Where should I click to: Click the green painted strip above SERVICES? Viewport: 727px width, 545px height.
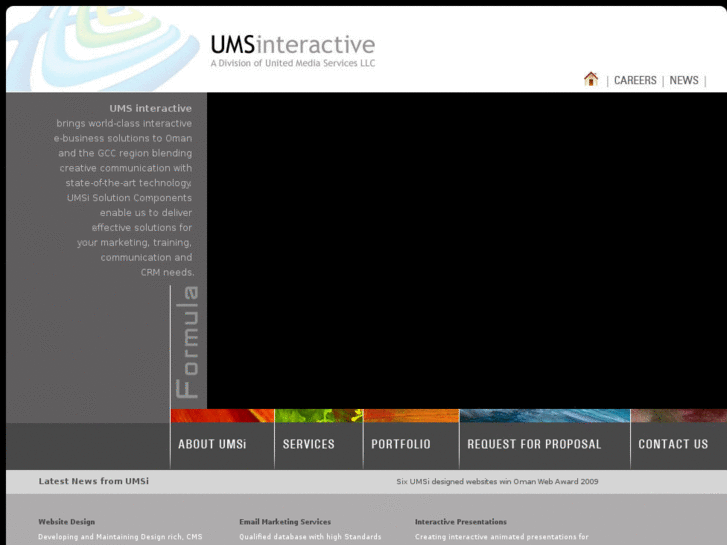[319, 416]
